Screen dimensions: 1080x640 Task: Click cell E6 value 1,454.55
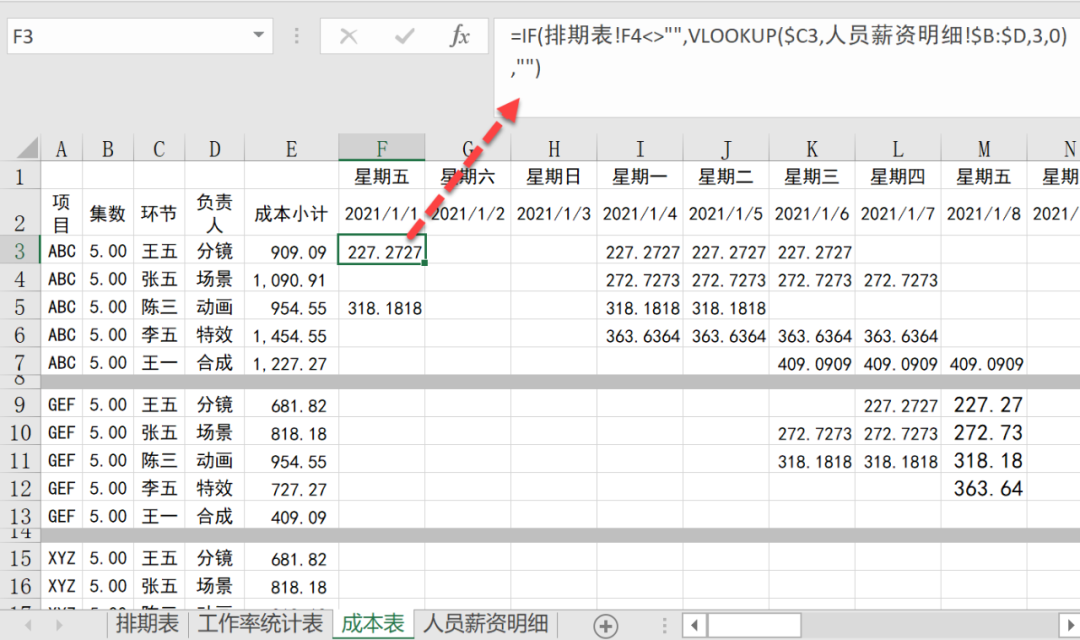point(291,336)
